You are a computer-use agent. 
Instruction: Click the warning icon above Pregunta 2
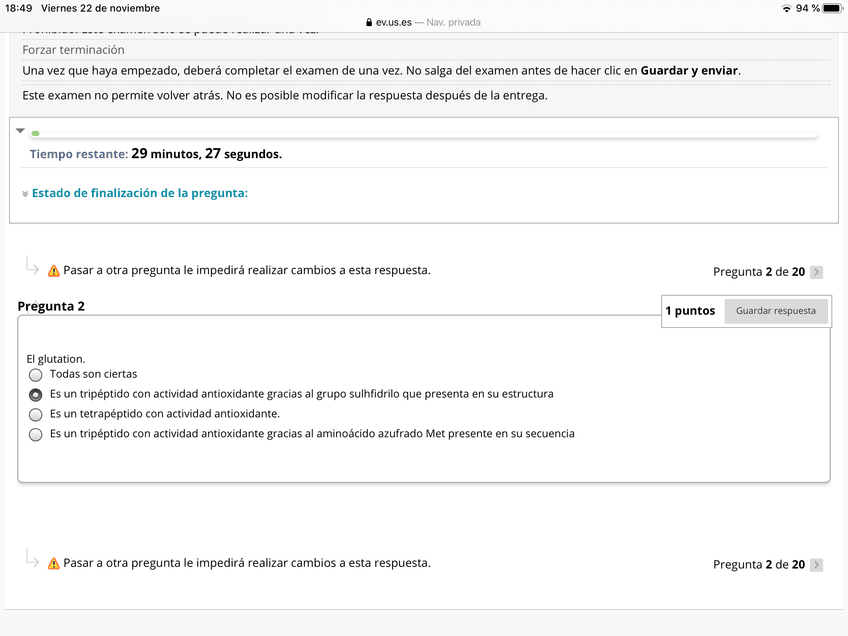click(54, 271)
